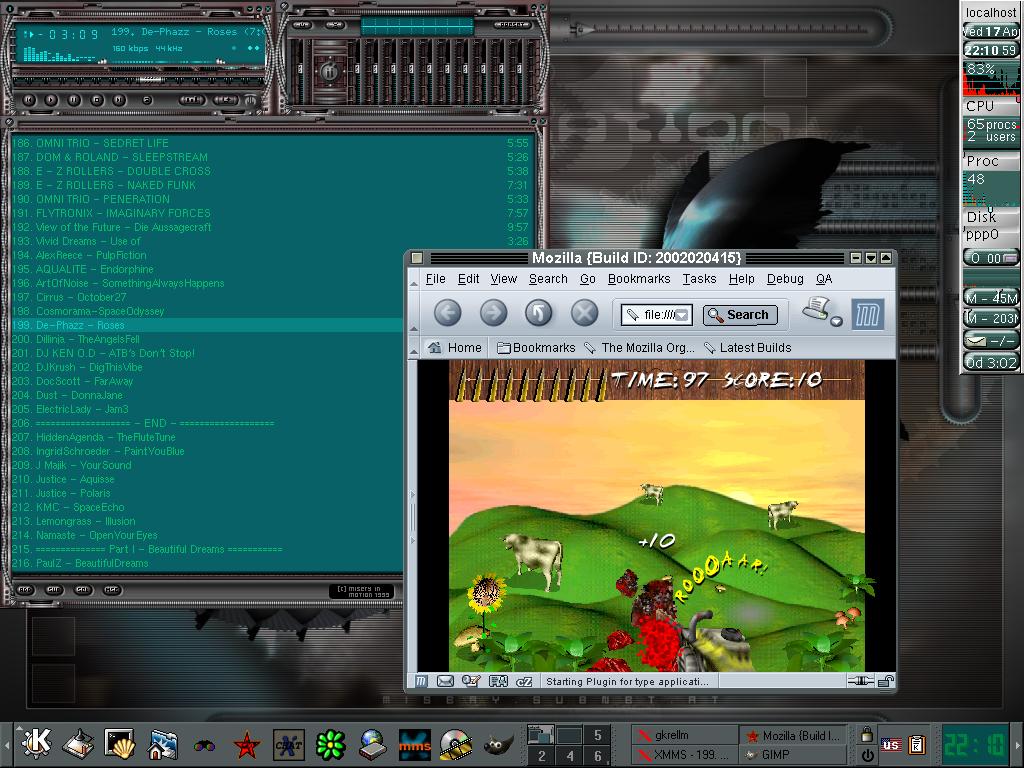
Task: Collapse the Mozilla menu bar grippy
Action: click(x=413, y=280)
